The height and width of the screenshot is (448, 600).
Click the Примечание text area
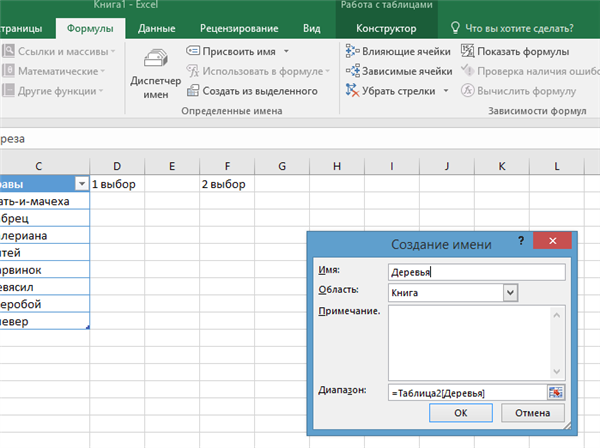point(476,342)
